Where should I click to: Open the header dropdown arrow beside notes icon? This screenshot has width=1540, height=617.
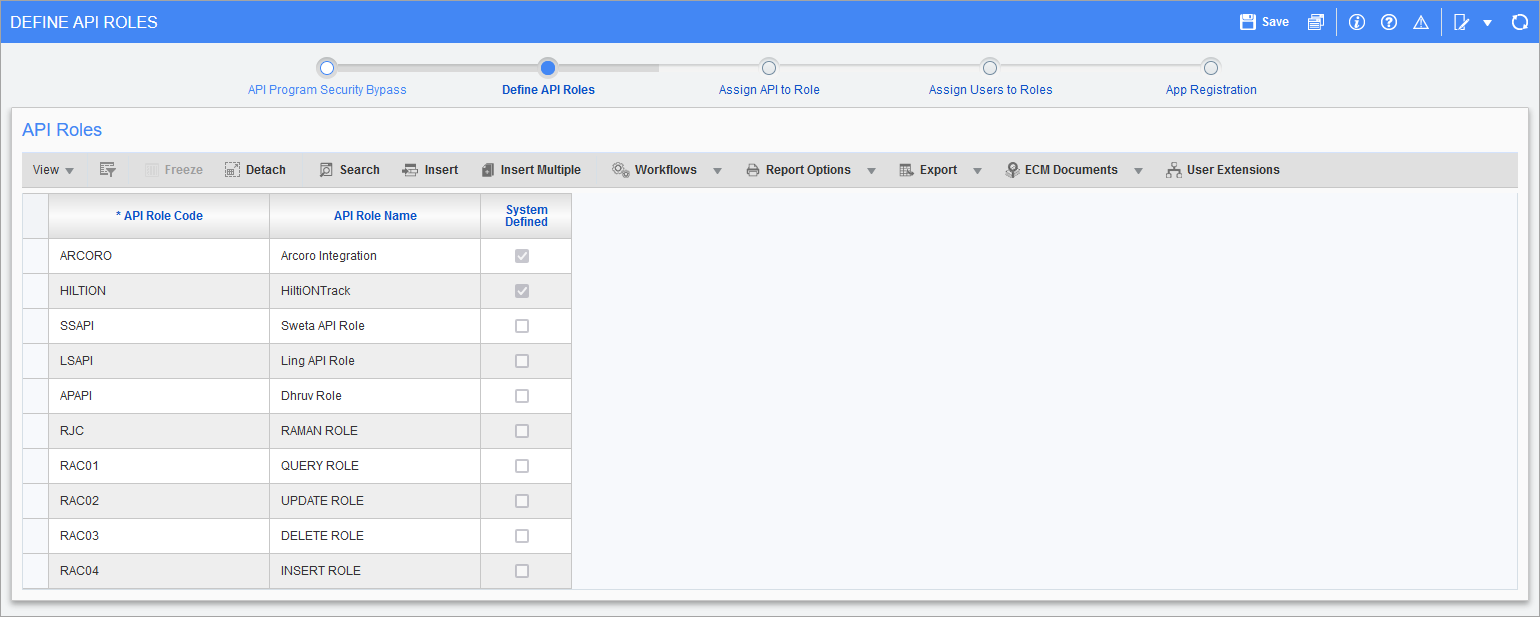coord(1488,23)
